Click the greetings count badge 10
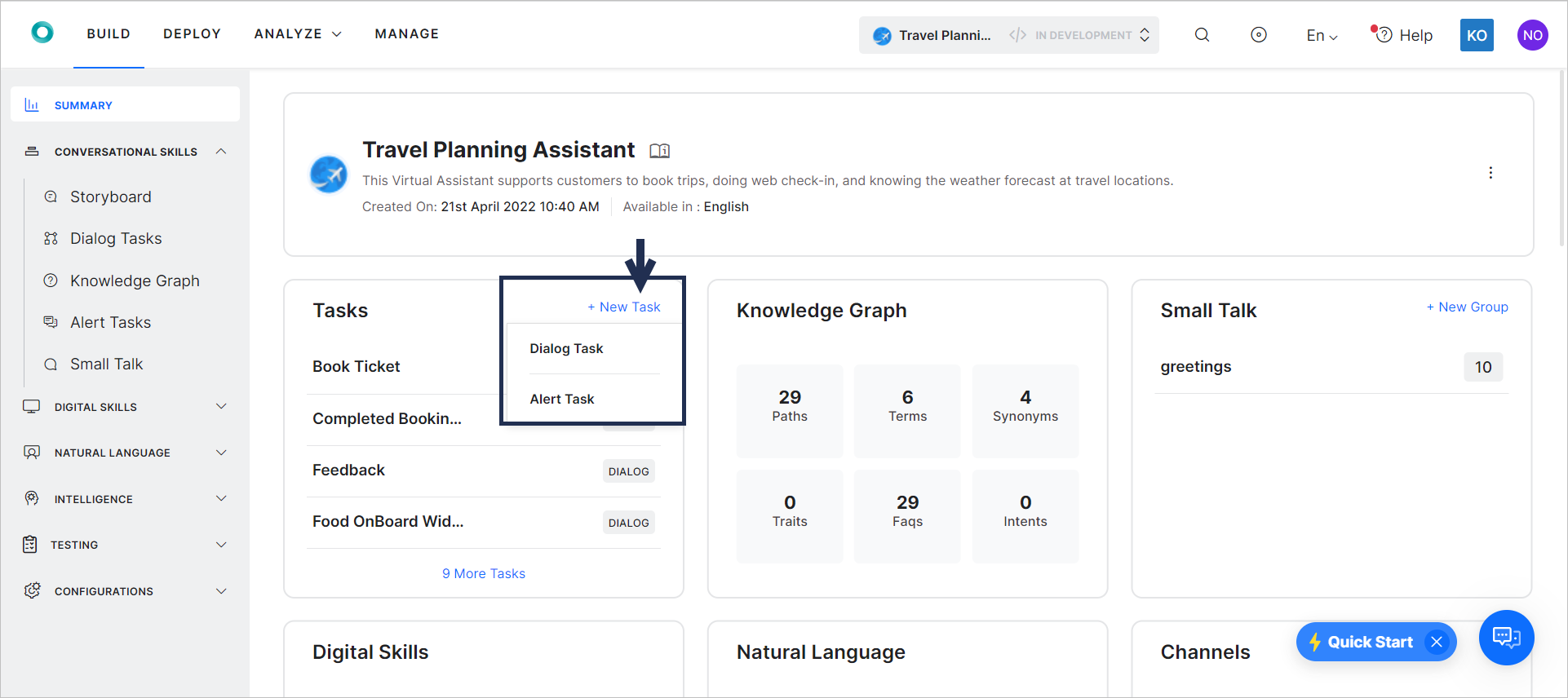 (1483, 367)
